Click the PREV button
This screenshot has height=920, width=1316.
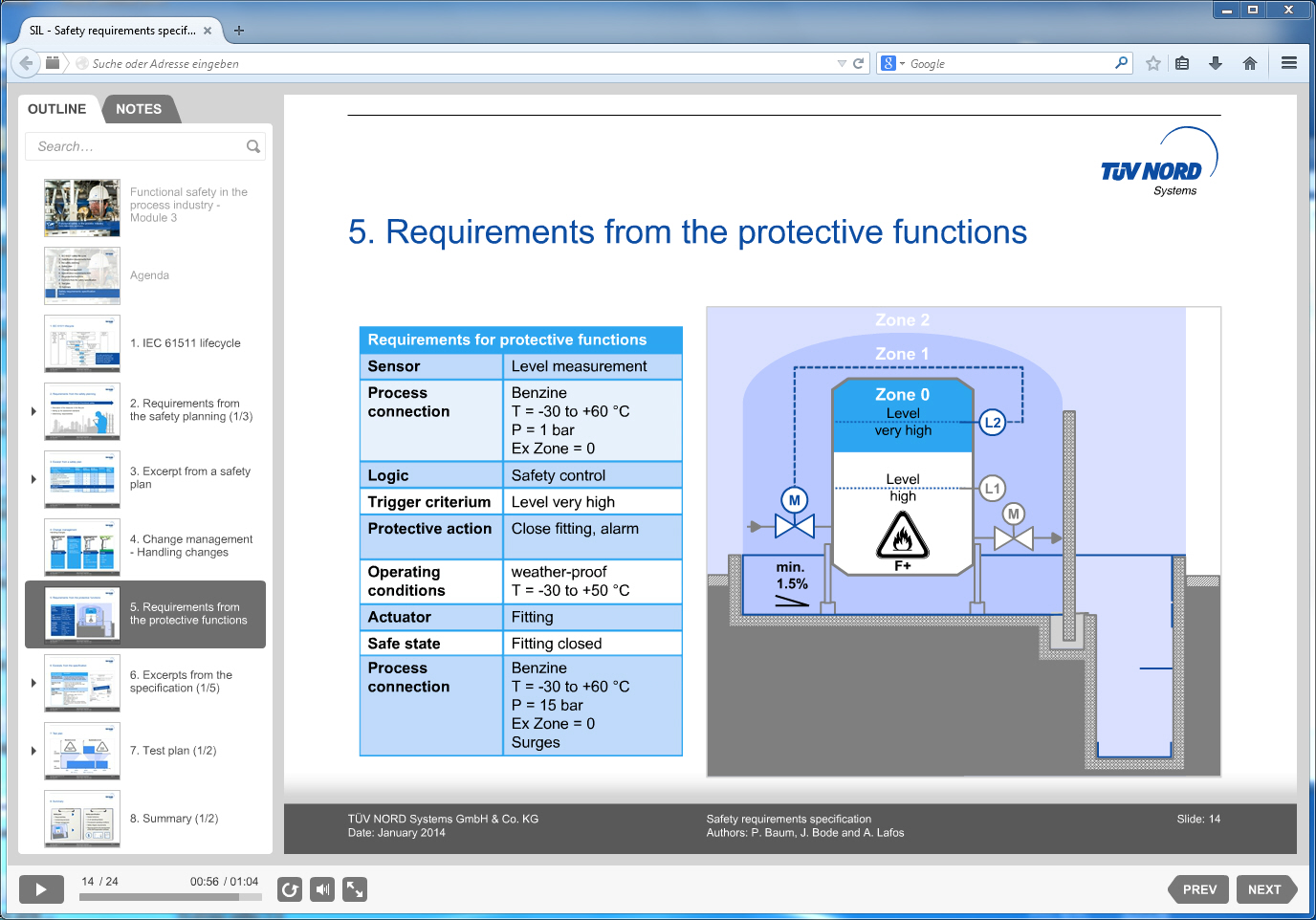coord(1198,889)
